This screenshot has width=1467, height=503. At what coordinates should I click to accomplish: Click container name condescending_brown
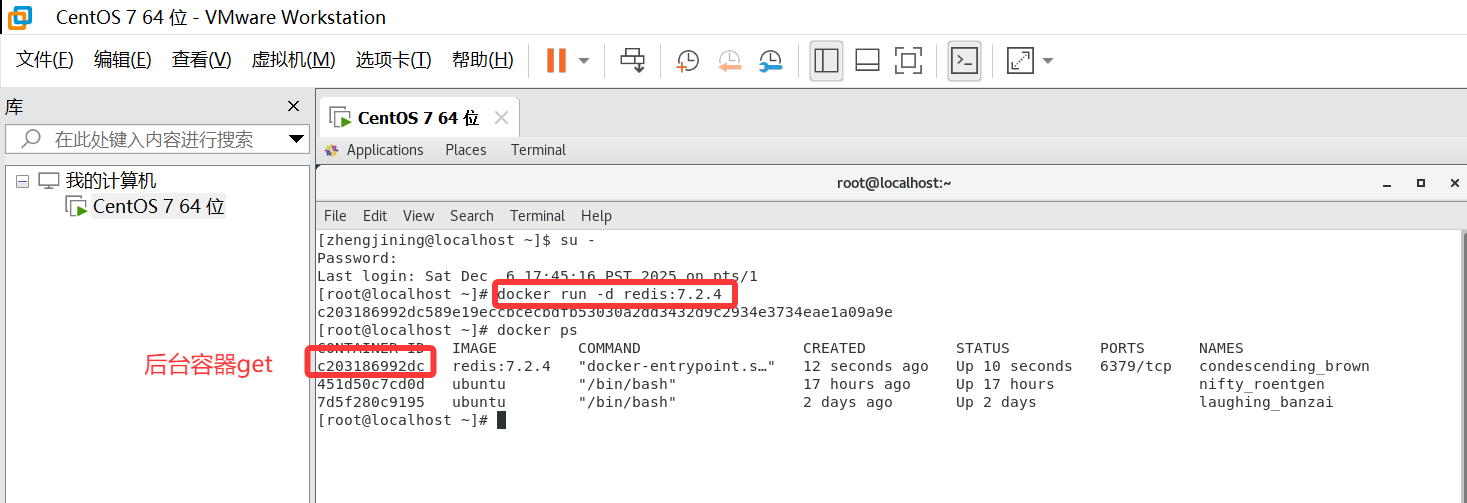click(x=1284, y=366)
